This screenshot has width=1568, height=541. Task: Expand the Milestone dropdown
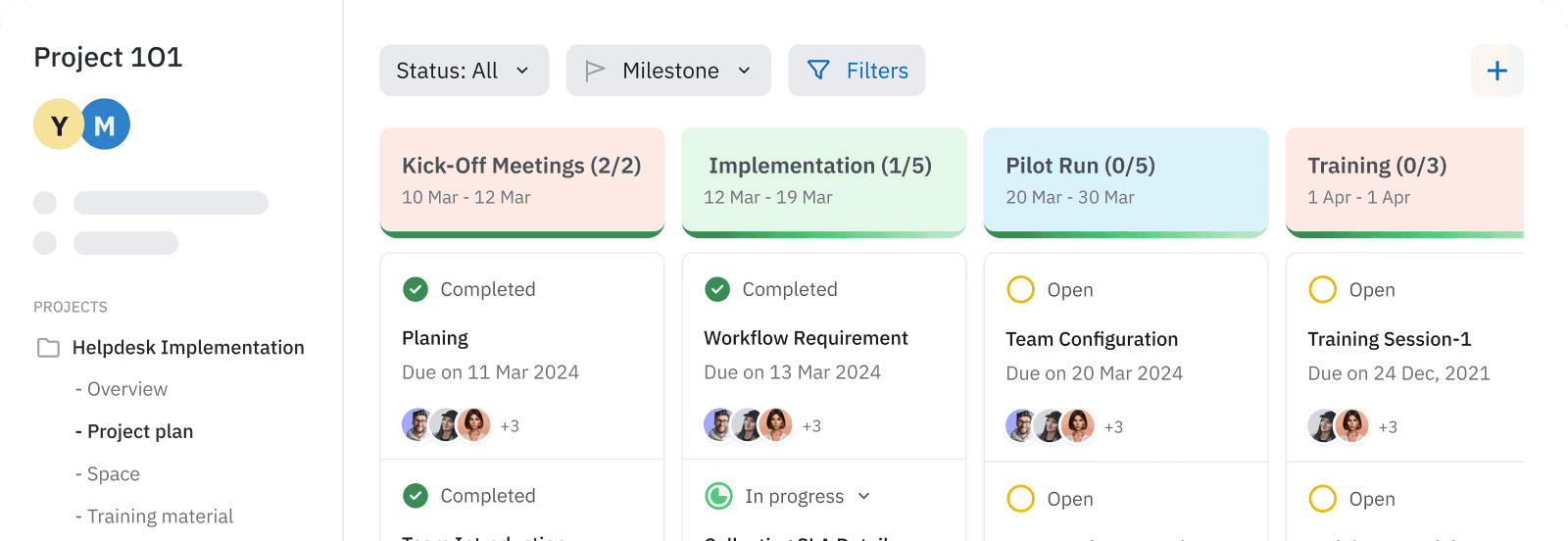[744, 71]
